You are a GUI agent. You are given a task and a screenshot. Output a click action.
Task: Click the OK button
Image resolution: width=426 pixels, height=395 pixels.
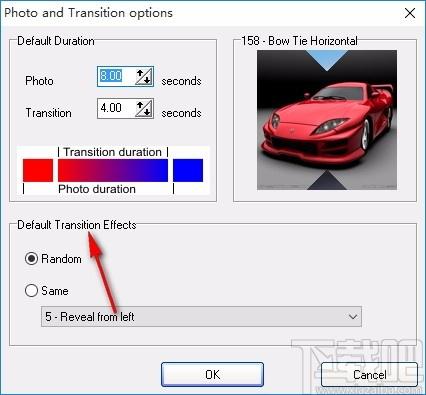click(212, 375)
